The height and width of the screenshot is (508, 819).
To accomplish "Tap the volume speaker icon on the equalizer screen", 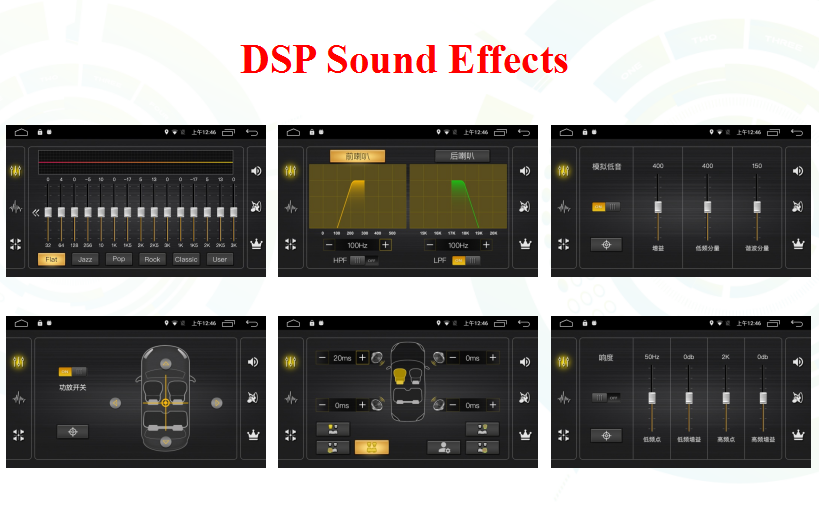I will [x=256, y=171].
